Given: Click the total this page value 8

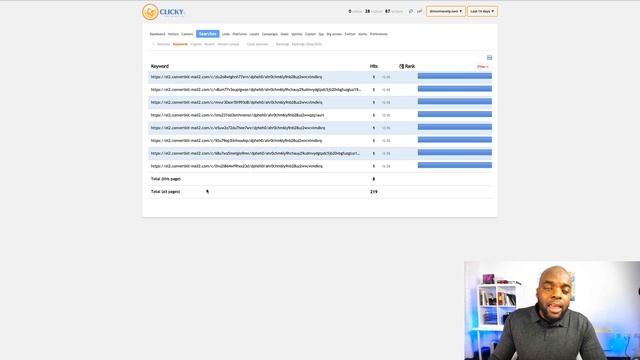Looking at the screenshot, I should click(373, 179).
